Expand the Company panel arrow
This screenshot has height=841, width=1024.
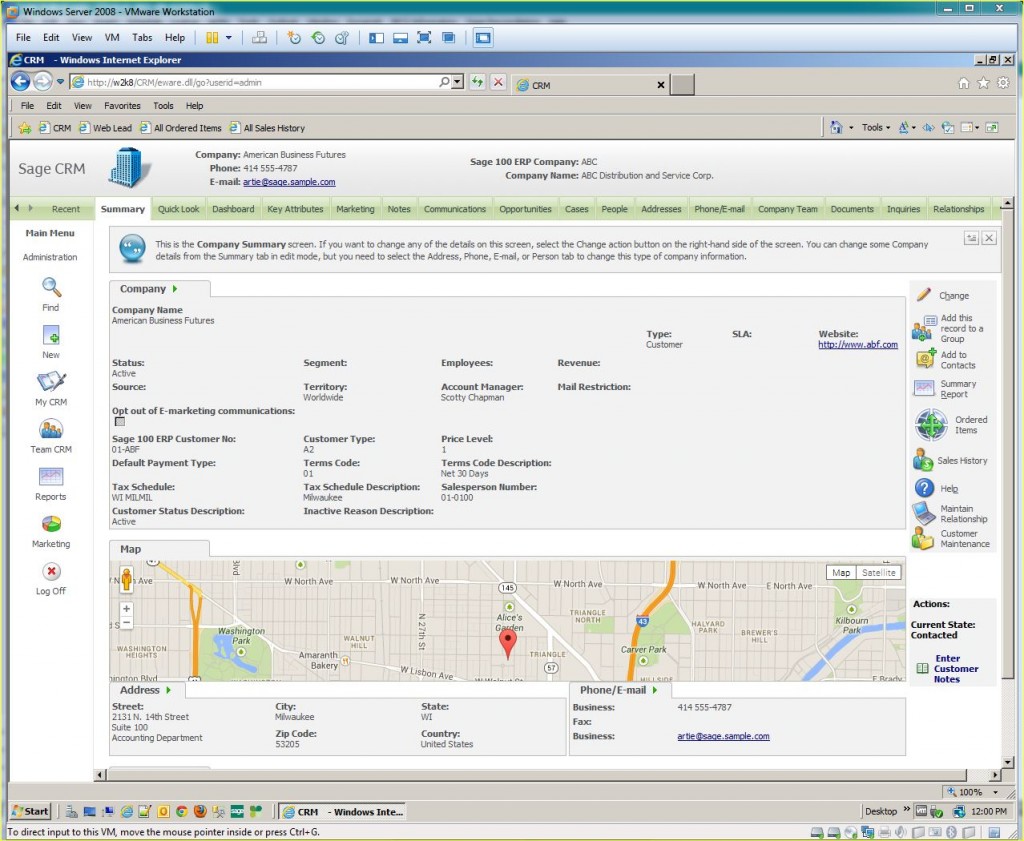[x=175, y=289]
